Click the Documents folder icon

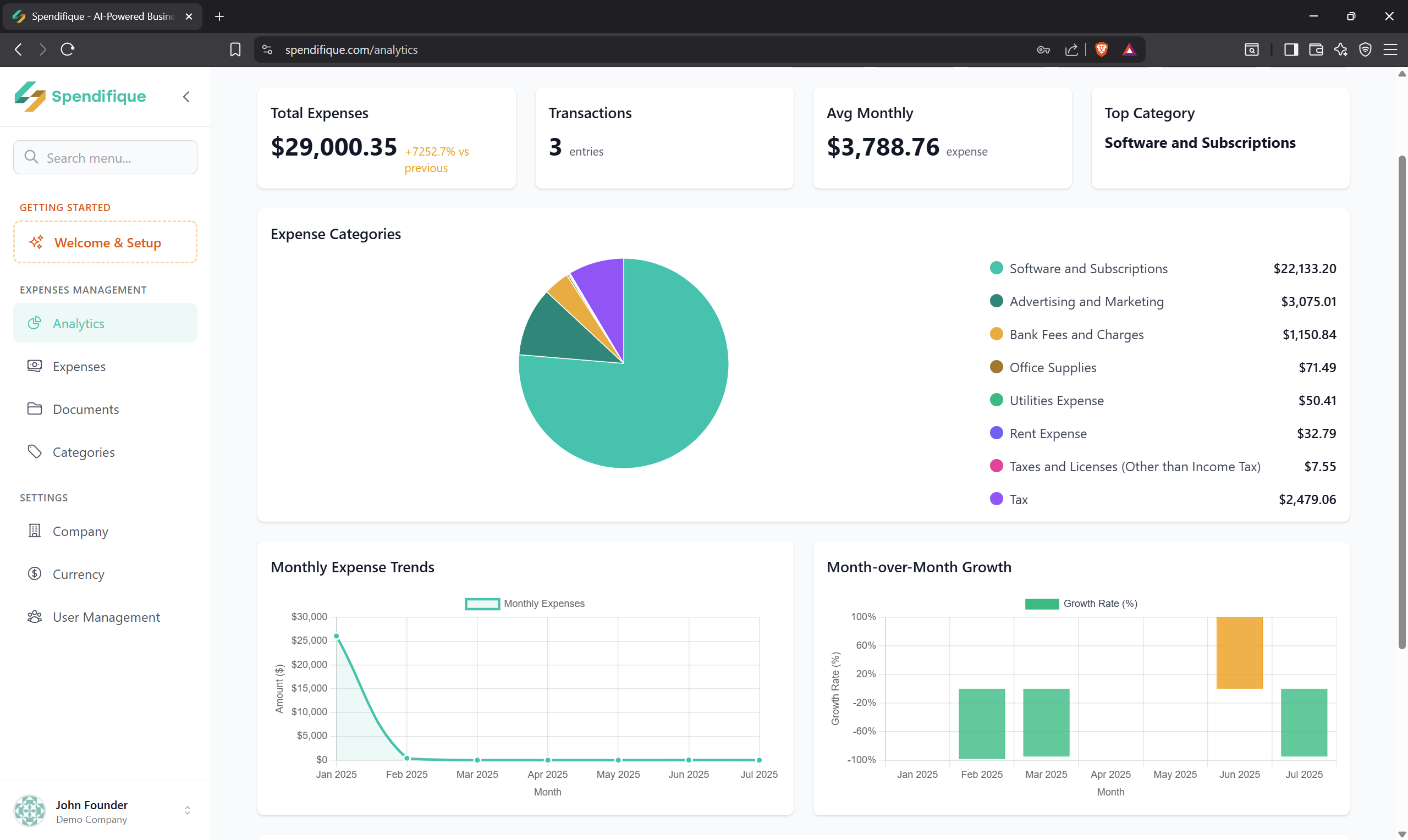coord(35,408)
